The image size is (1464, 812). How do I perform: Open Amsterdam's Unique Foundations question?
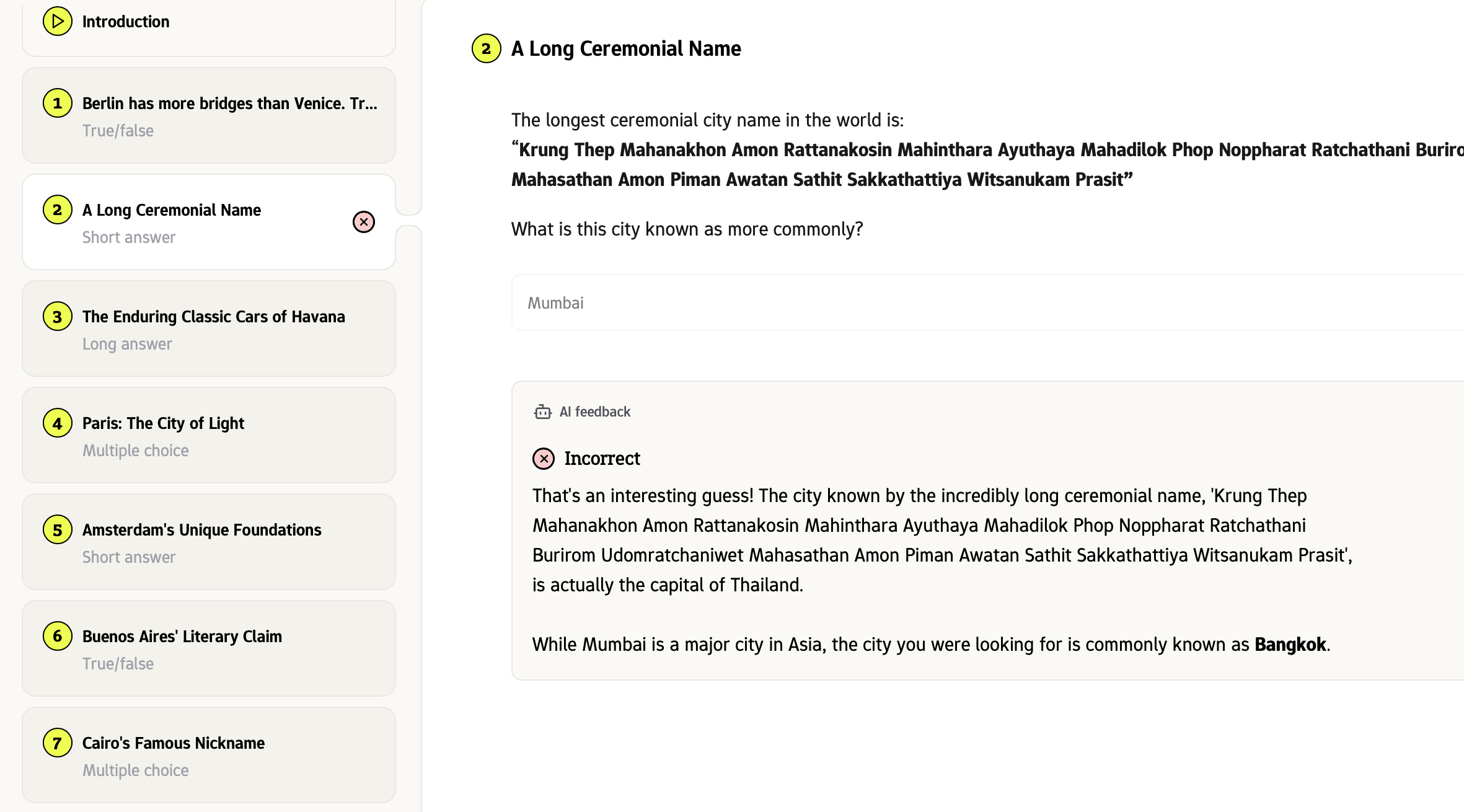pos(201,530)
